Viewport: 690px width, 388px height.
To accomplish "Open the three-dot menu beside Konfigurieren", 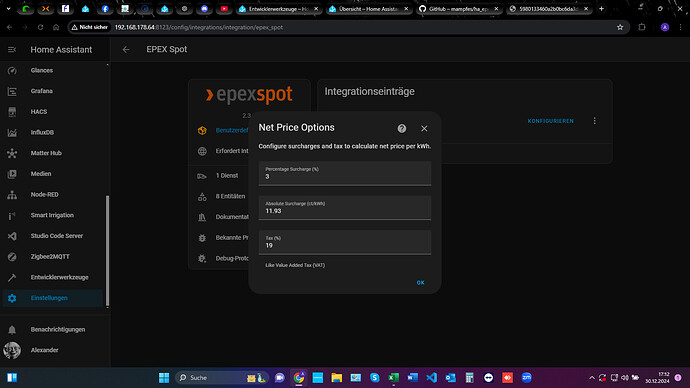I will (595, 121).
